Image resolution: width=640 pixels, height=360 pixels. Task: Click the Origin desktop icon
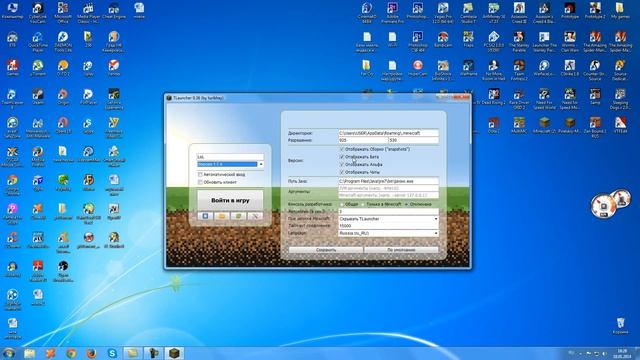pos(63,97)
